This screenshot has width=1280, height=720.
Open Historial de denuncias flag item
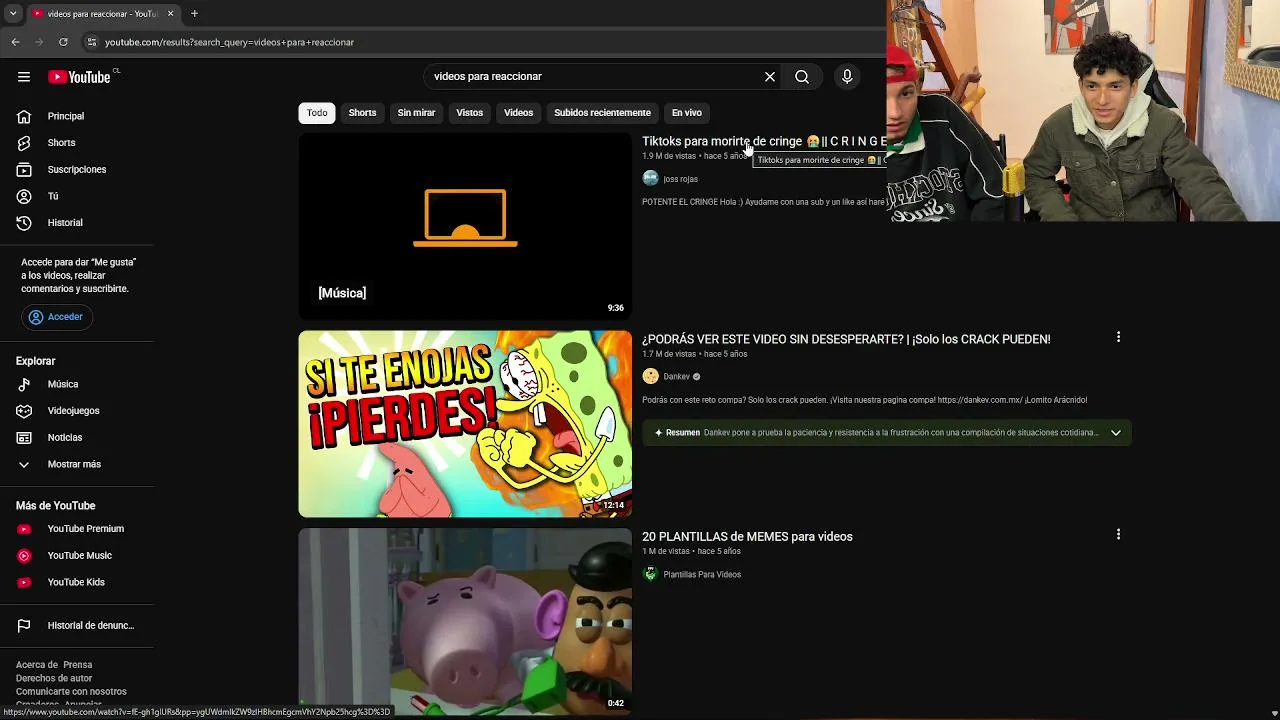[x=77, y=626]
